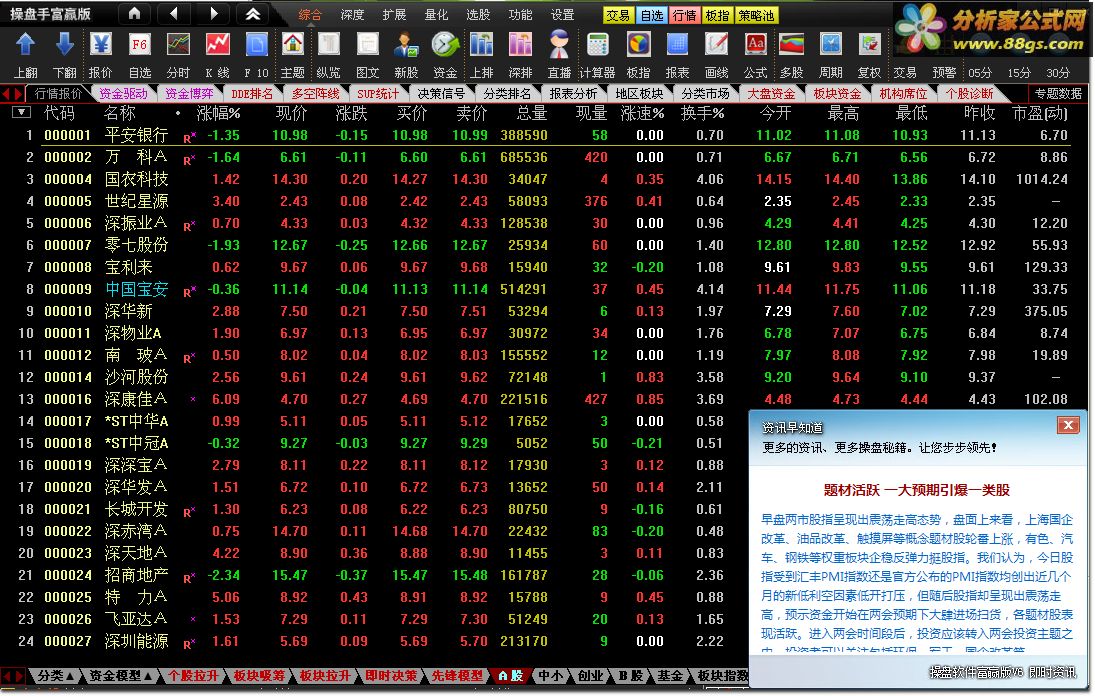Open the 报价 quotes icon
This screenshot has width=1095, height=696.
[101, 45]
